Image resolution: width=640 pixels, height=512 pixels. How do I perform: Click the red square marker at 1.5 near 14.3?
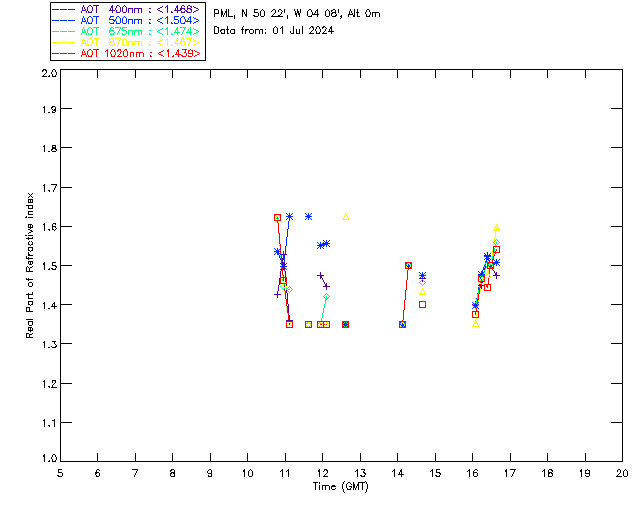tap(408, 265)
